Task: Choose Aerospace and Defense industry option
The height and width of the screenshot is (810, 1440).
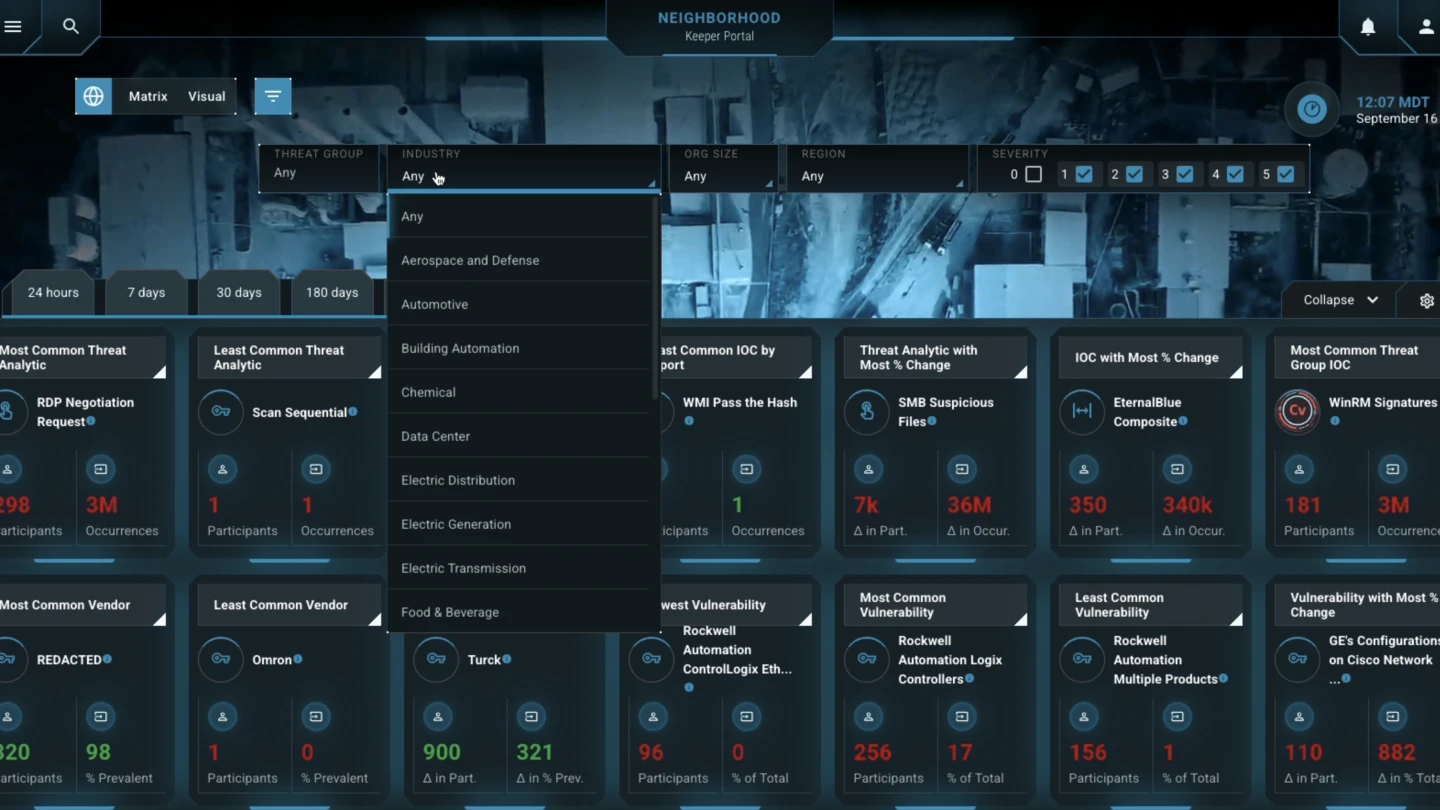Action: [470, 260]
